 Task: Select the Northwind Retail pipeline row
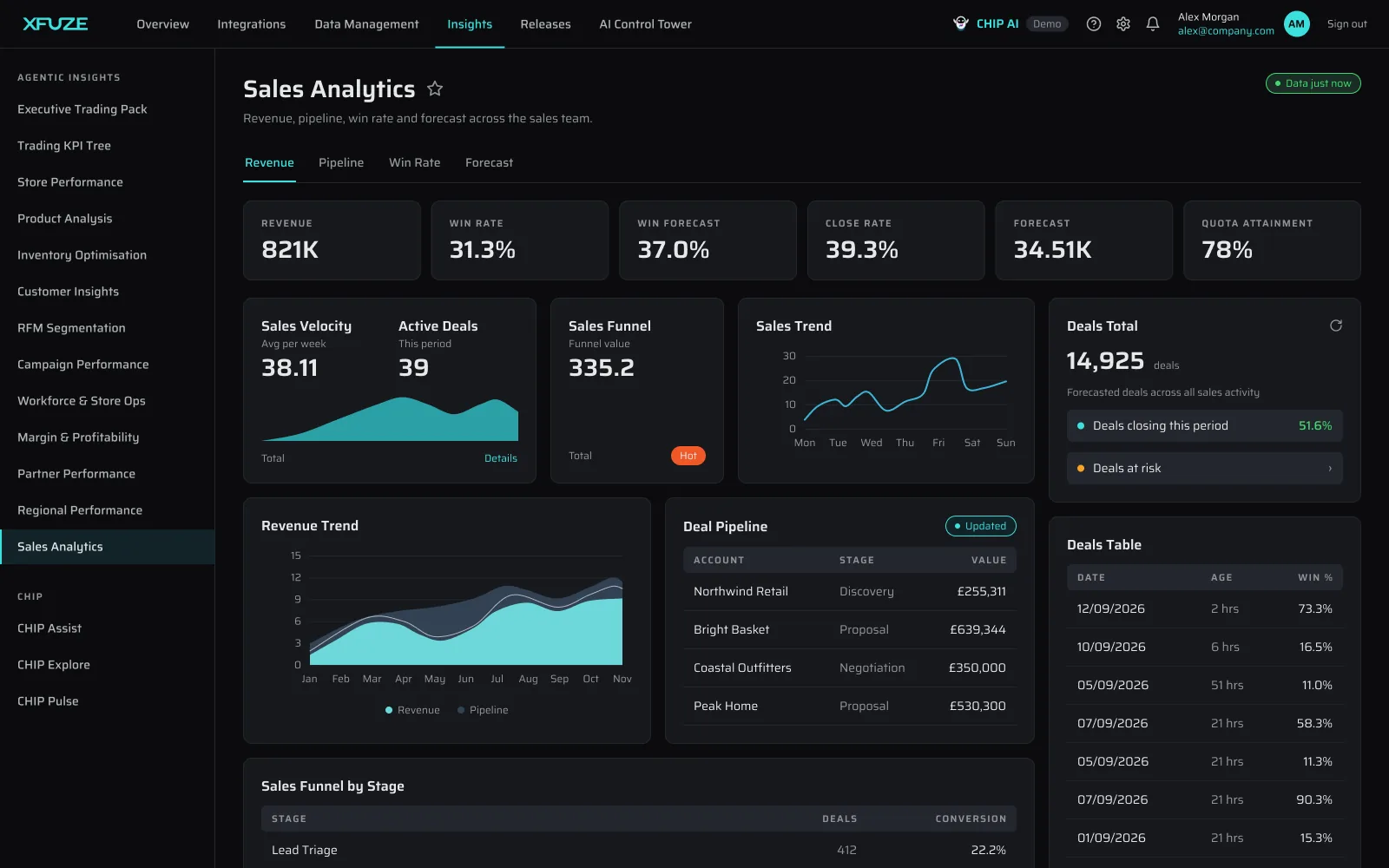click(850, 591)
